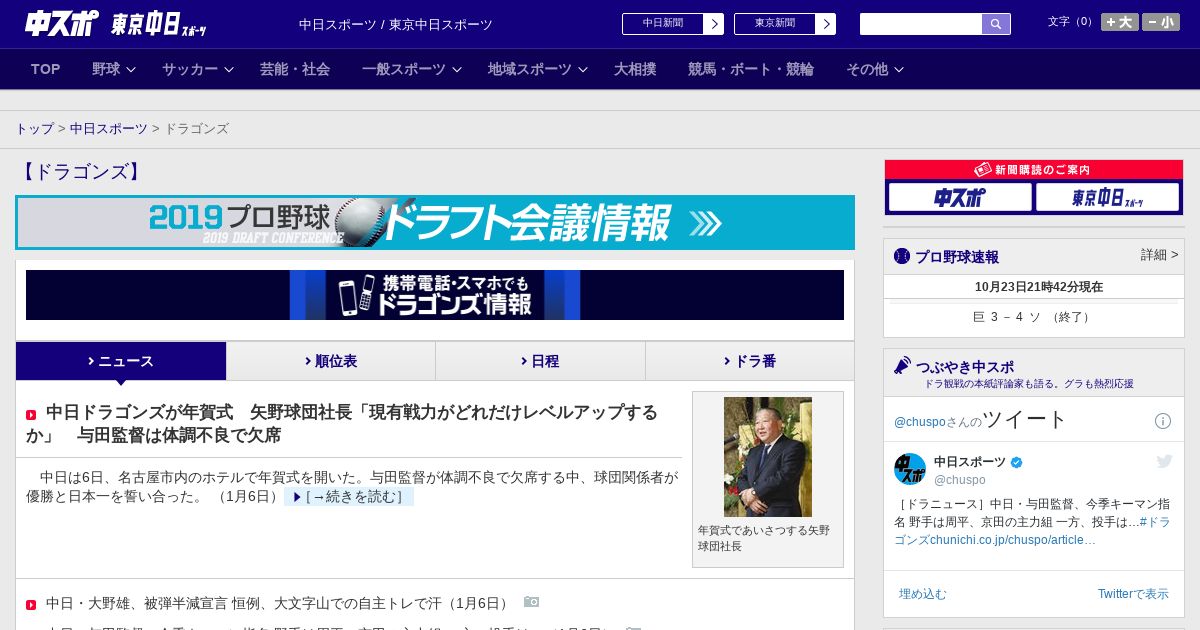
Task: Click into the header search field
Action: [x=921, y=24]
